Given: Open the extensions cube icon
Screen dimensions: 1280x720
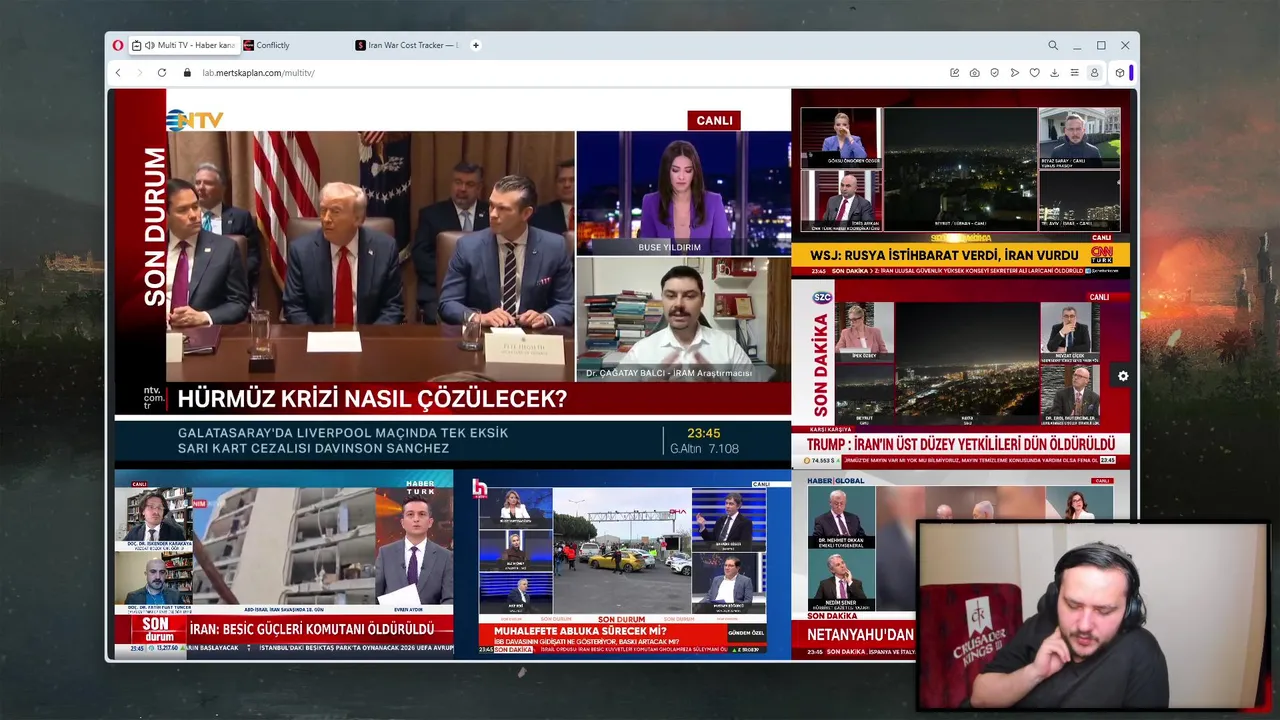Looking at the screenshot, I should (1120, 73).
